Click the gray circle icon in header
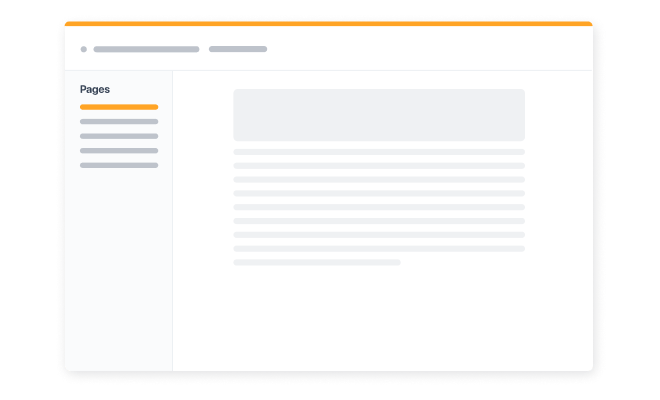The width and height of the screenshot is (660, 400). (84, 49)
